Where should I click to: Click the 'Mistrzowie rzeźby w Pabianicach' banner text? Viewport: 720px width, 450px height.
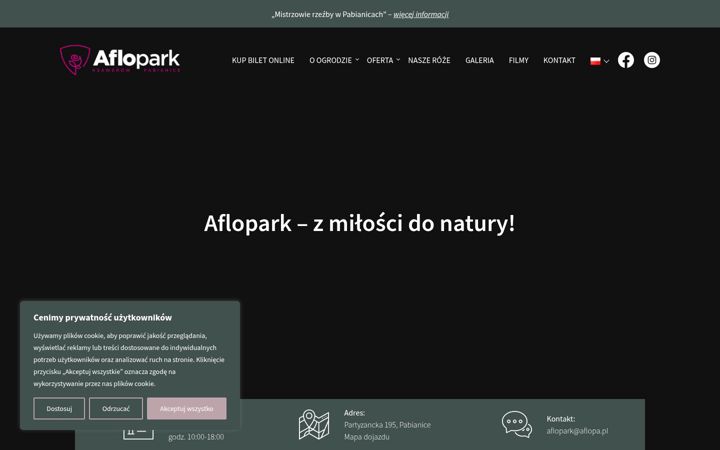tap(329, 14)
